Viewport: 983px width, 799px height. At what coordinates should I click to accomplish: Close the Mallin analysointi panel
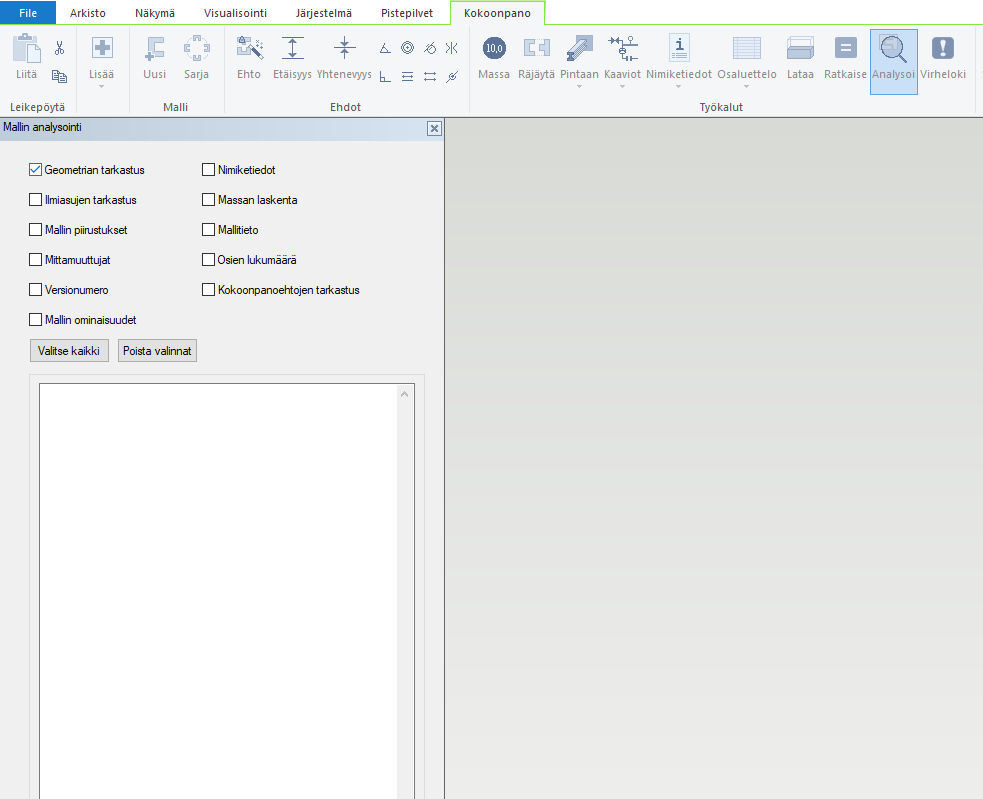click(433, 128)
